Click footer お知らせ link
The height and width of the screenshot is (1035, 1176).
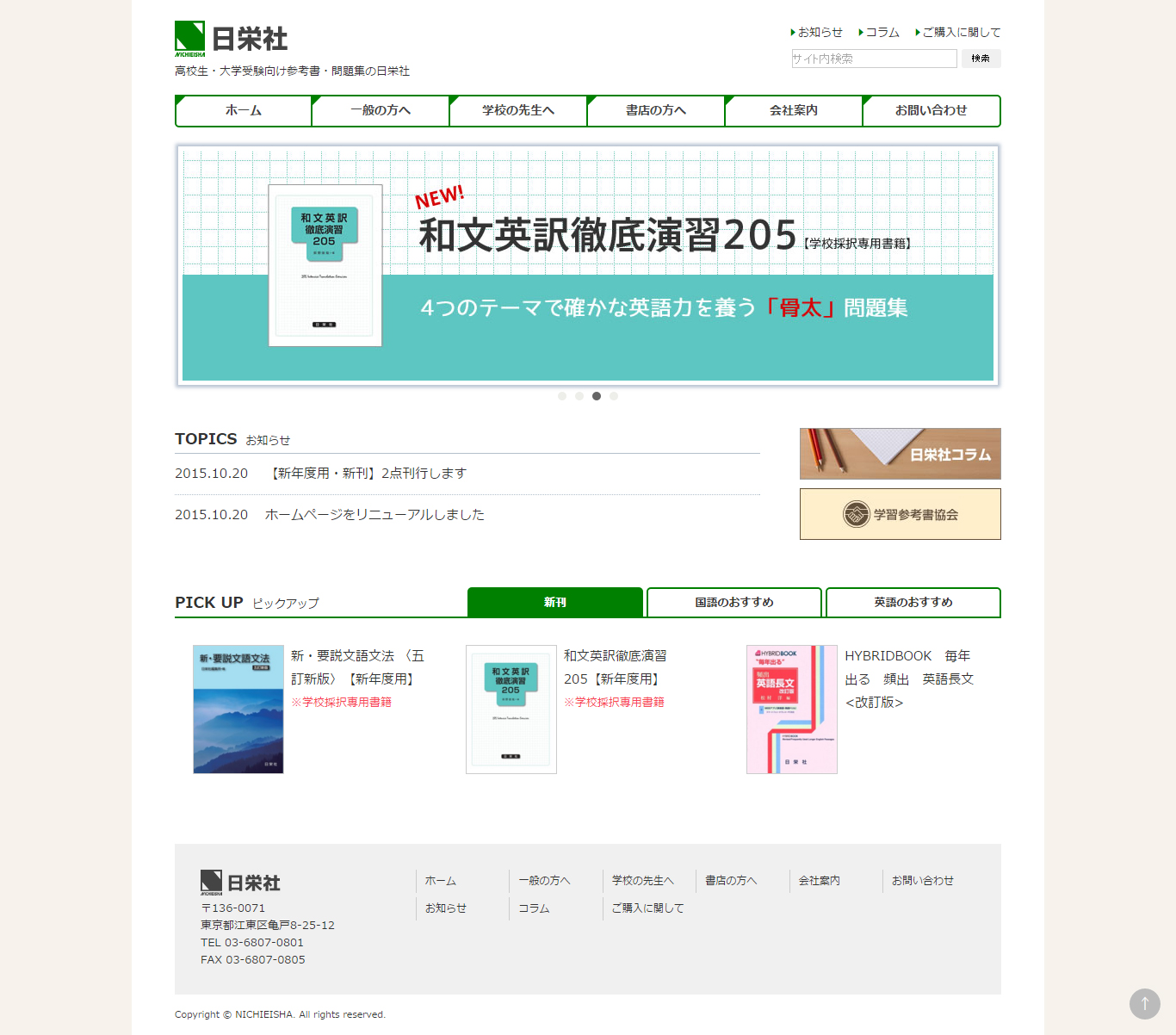pos(446,908)
